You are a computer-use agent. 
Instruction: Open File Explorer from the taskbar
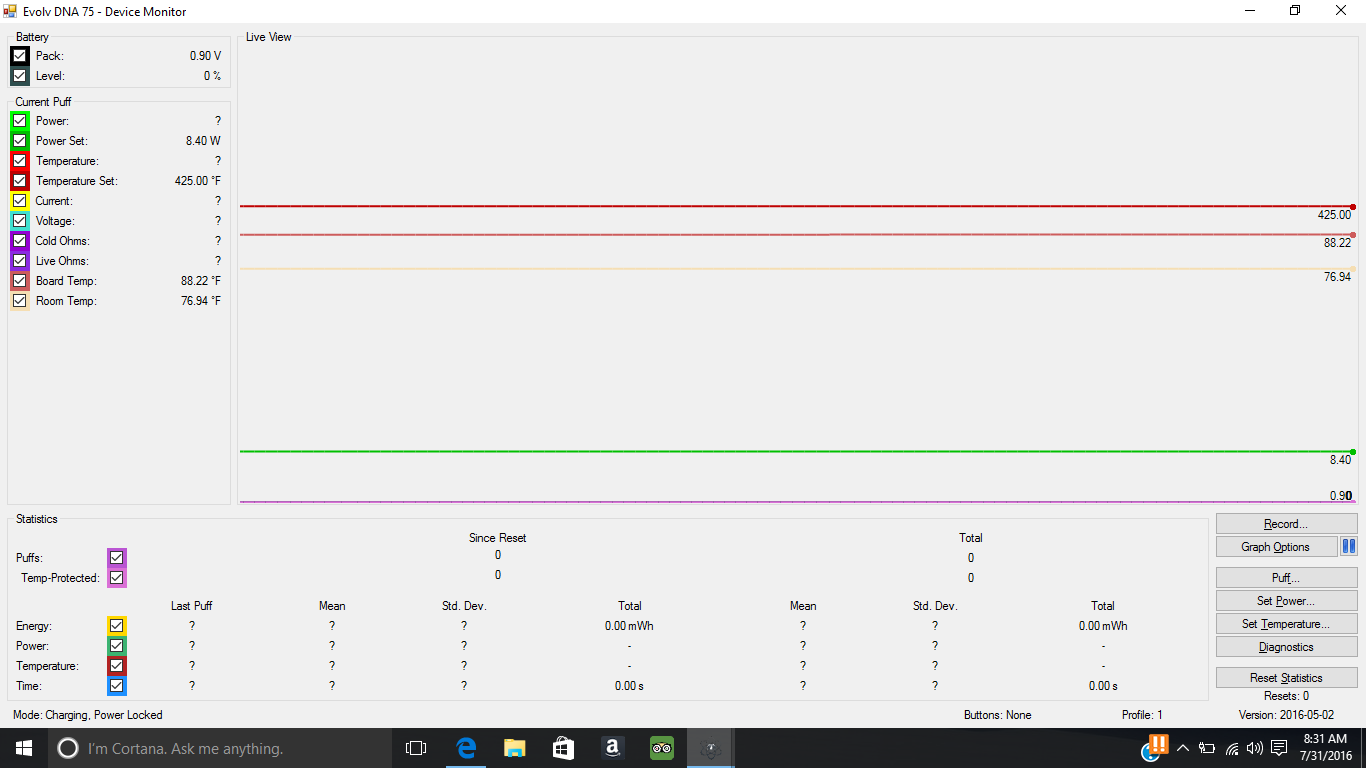514,748
